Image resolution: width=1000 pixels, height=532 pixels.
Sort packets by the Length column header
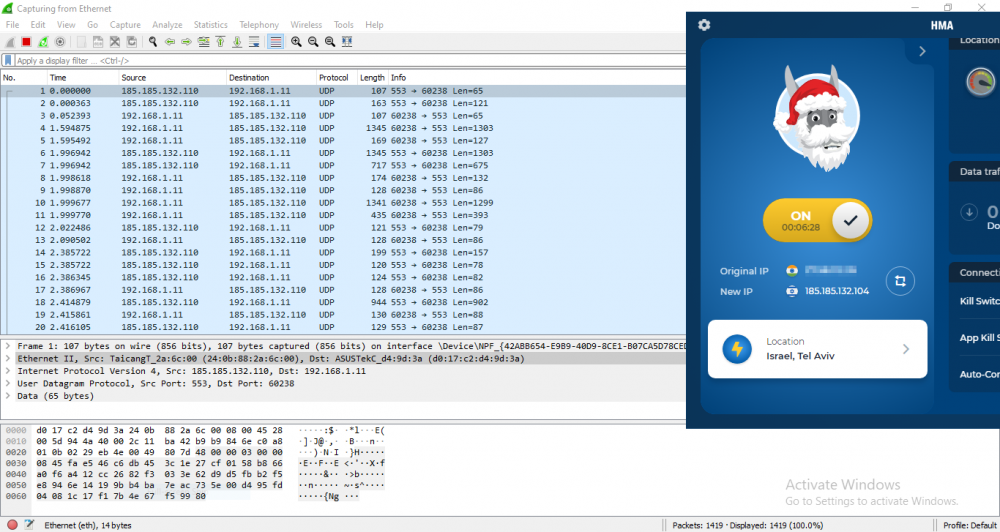372,77
